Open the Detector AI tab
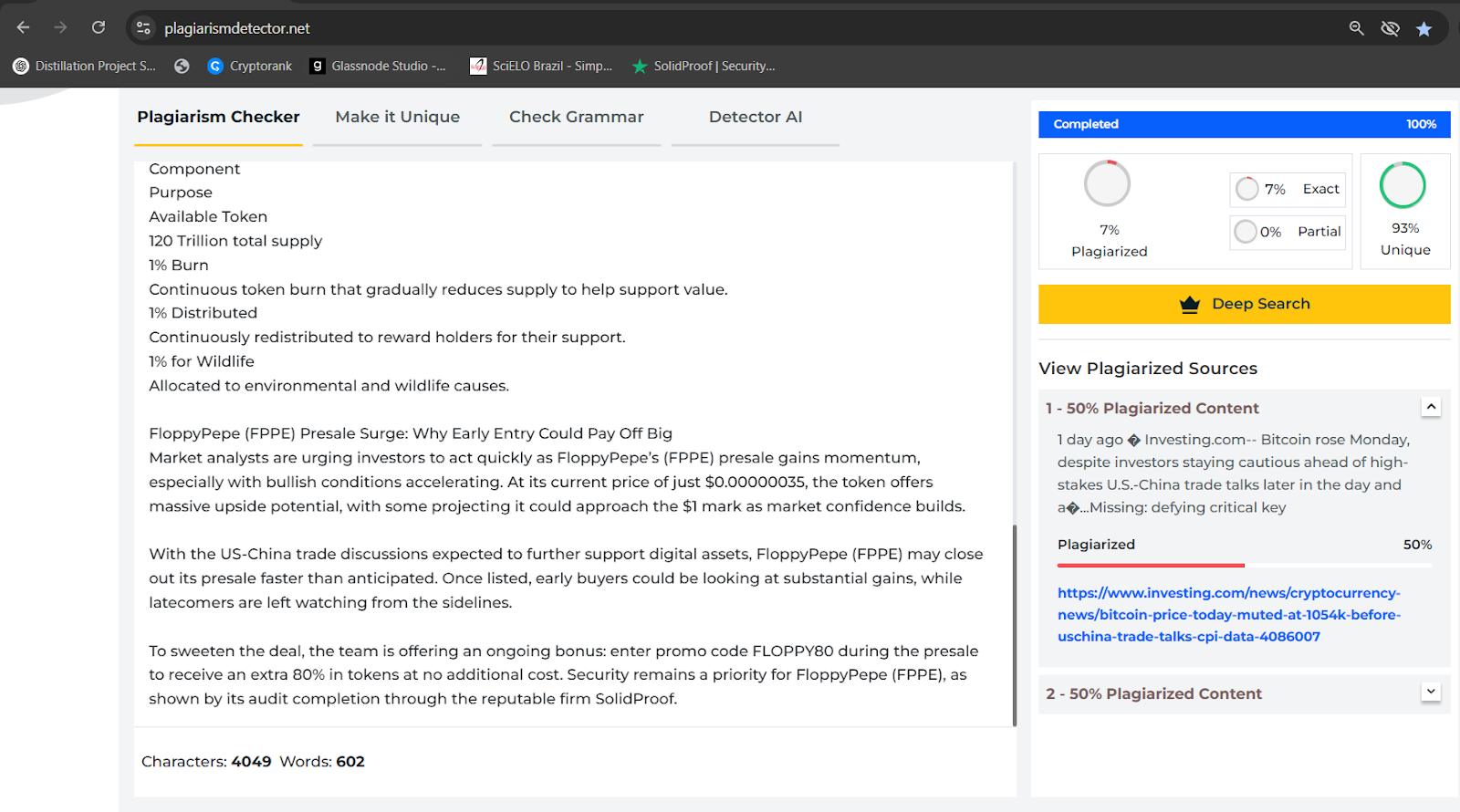1460x812 pixels. click(756, 118)
